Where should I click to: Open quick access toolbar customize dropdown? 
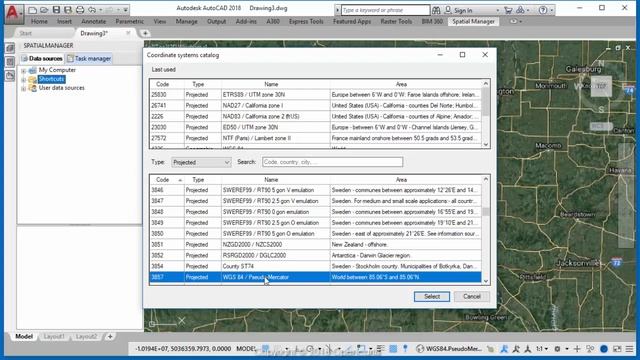coord(126,10)
